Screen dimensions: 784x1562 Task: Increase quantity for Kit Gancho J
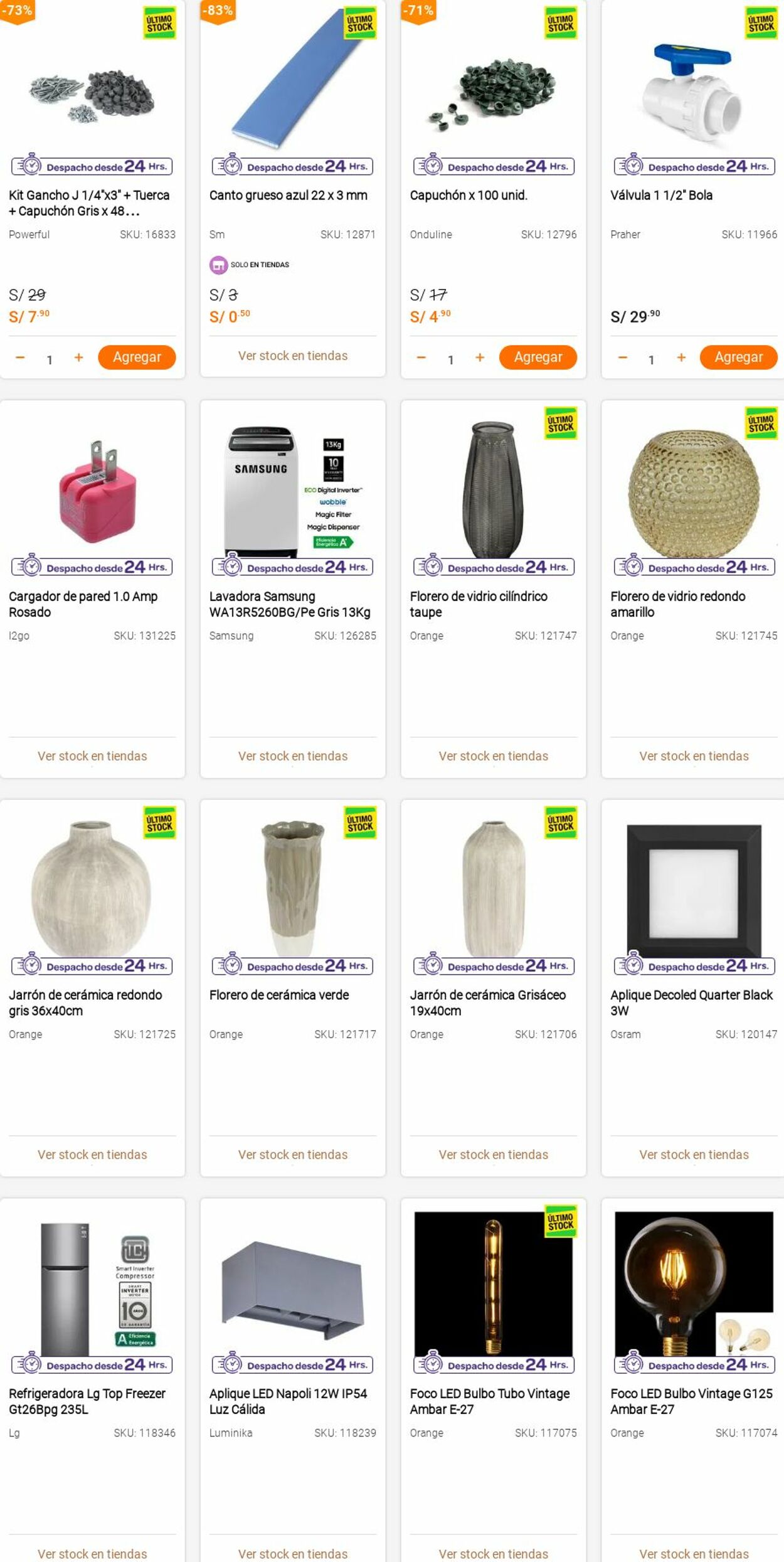[x=78, y=358]
